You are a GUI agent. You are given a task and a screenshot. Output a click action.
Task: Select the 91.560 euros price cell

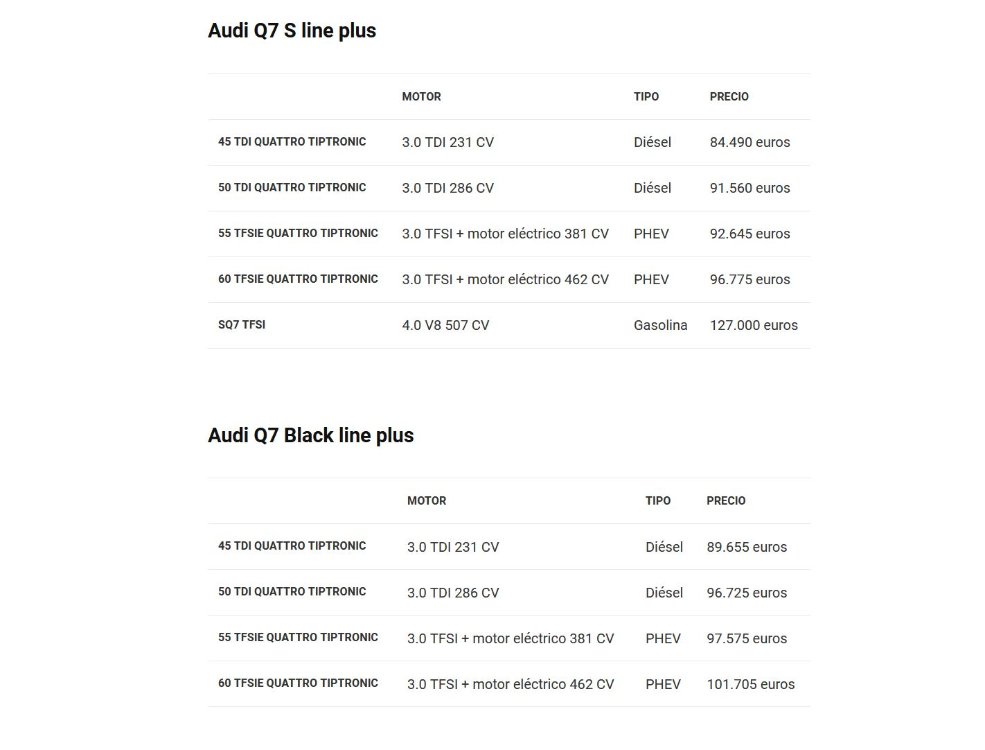(750, 188)
